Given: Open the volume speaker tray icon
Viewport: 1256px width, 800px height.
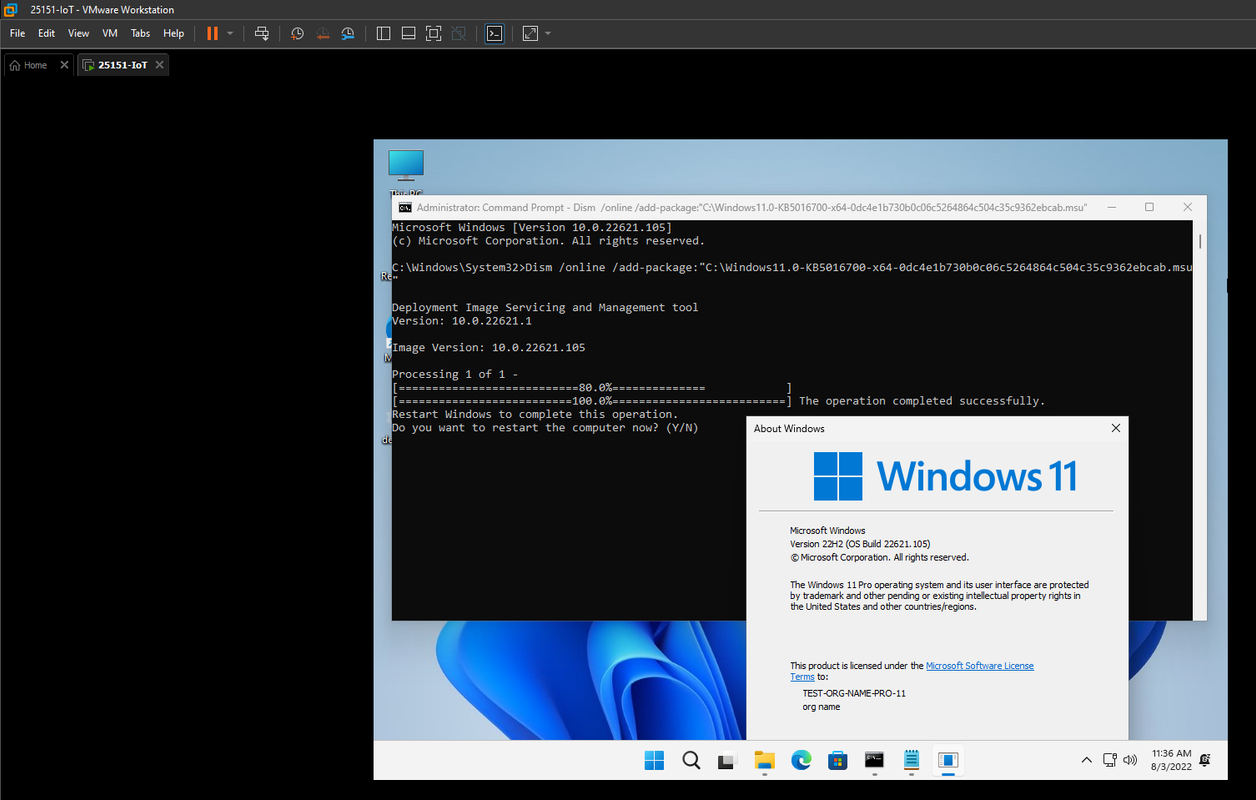Looking at the screenshot, I should [1130, 760].
